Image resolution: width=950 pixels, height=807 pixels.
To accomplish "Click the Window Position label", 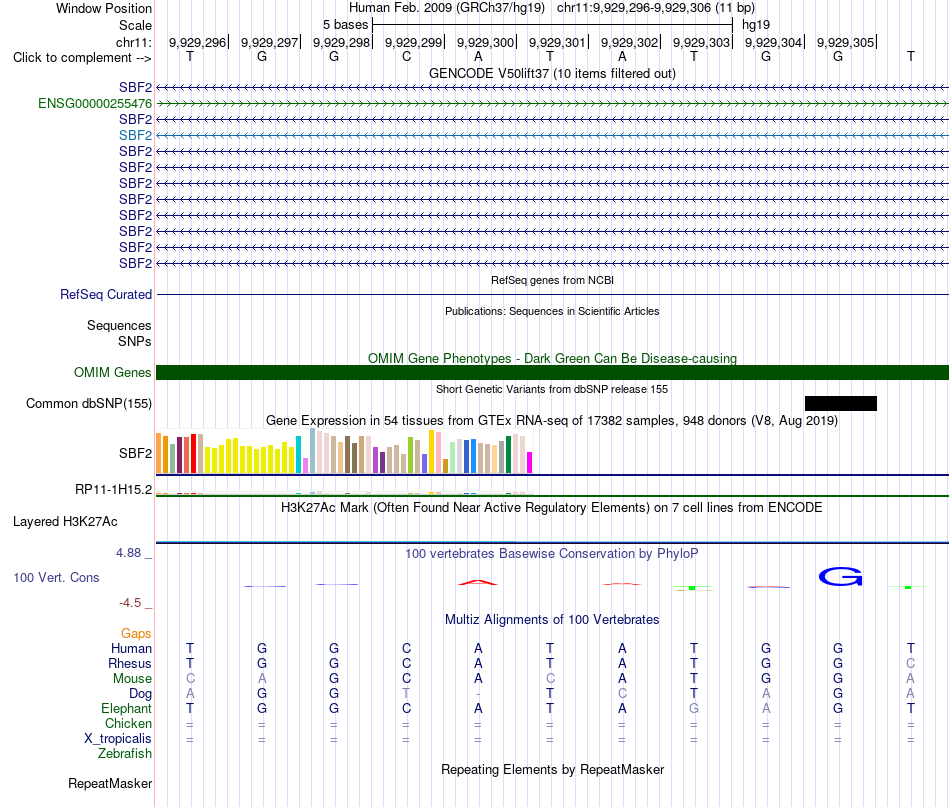I will [104, 8].
